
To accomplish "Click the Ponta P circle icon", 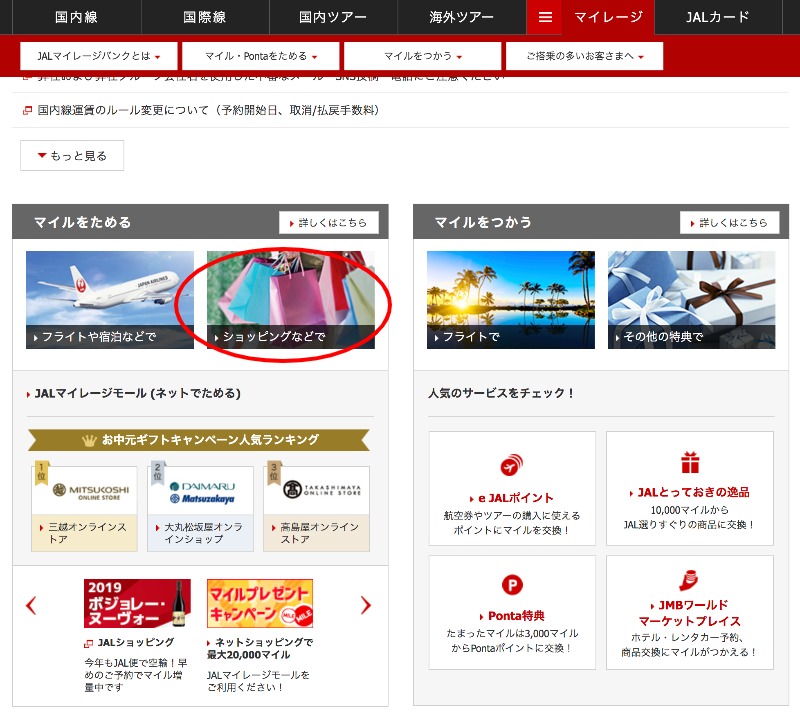I will click(512, 584).
